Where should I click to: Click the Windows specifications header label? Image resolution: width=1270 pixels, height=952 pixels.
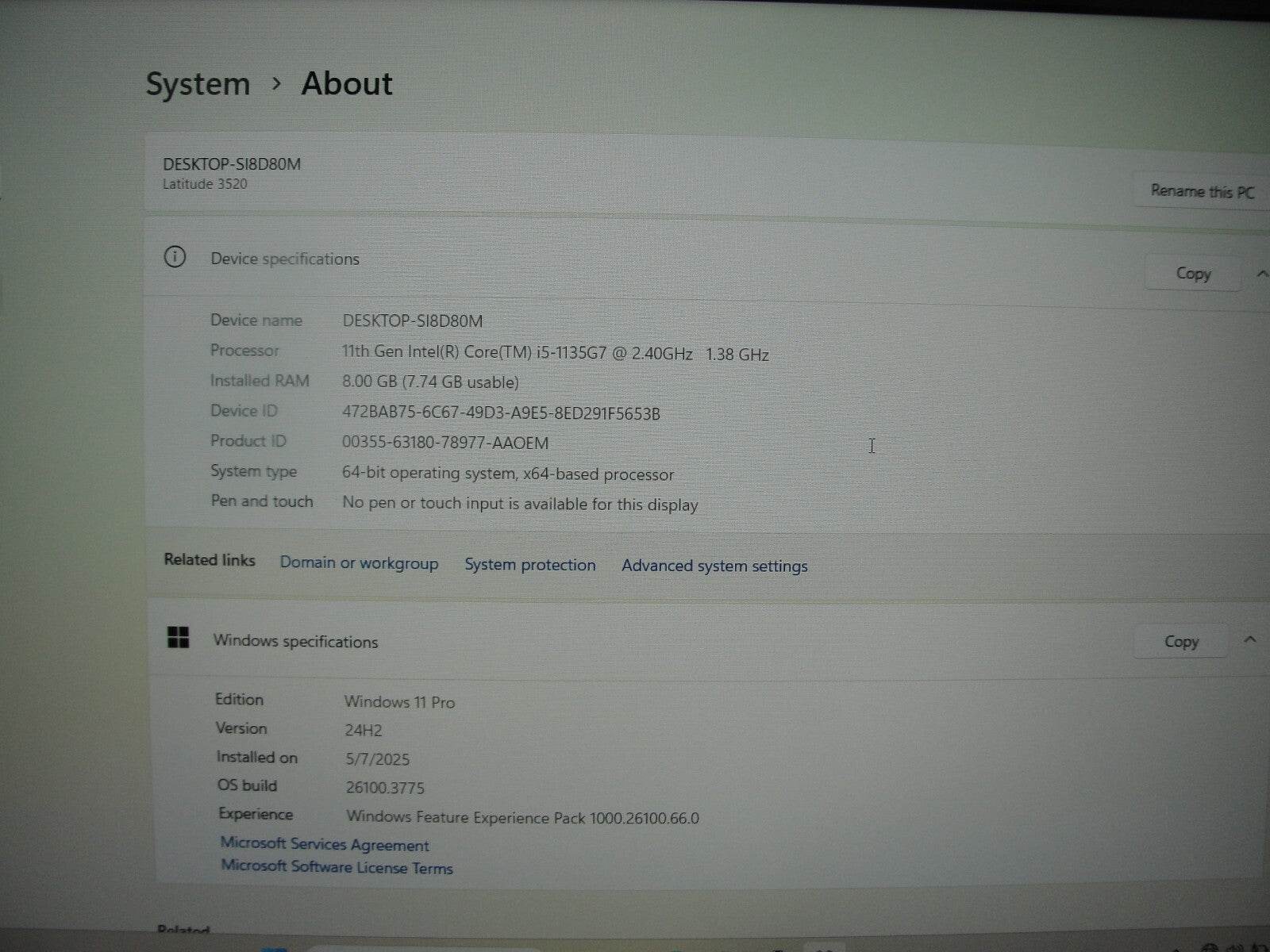(295, 641)
